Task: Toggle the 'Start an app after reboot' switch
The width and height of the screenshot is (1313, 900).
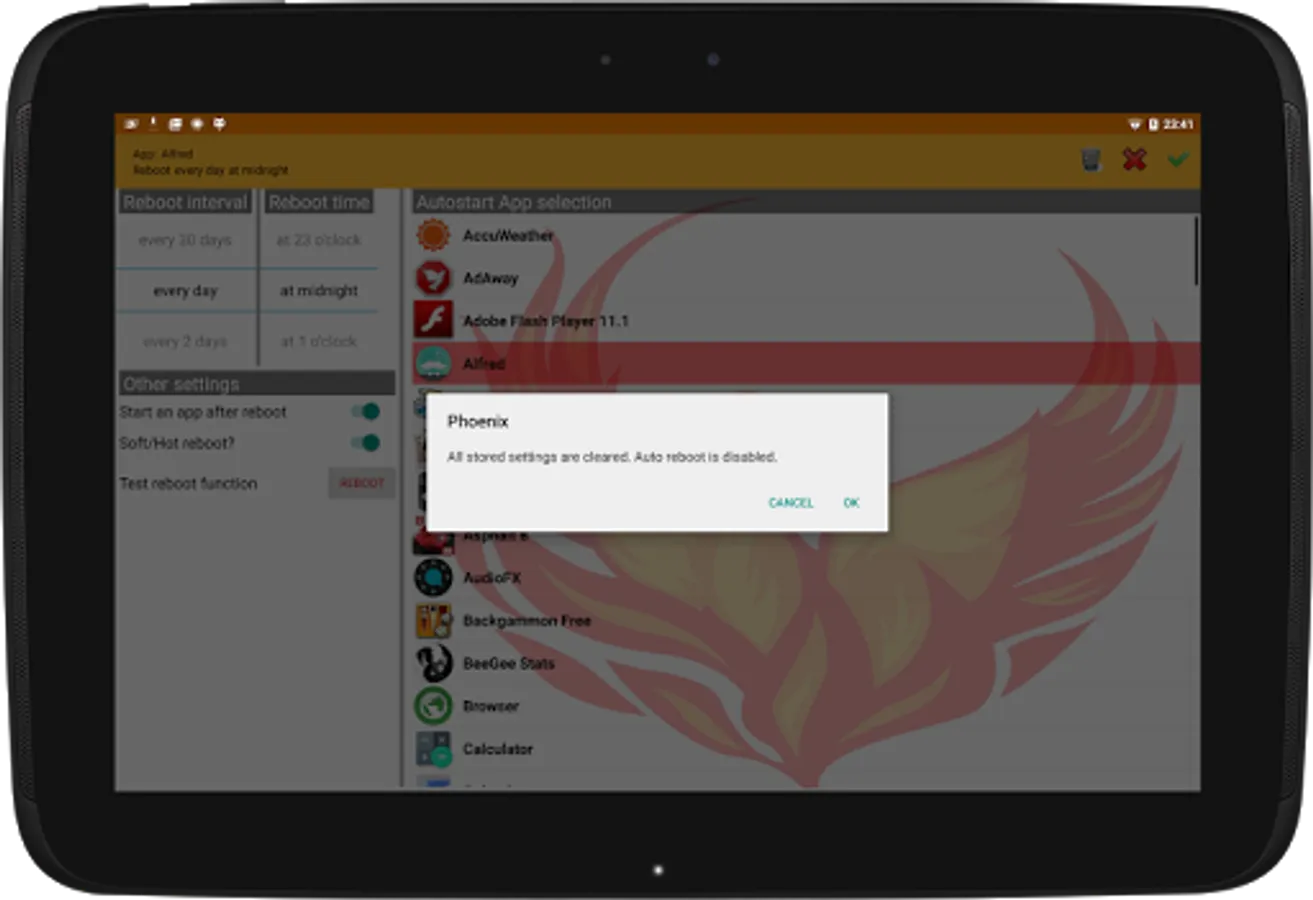Action: coord(365,411)
